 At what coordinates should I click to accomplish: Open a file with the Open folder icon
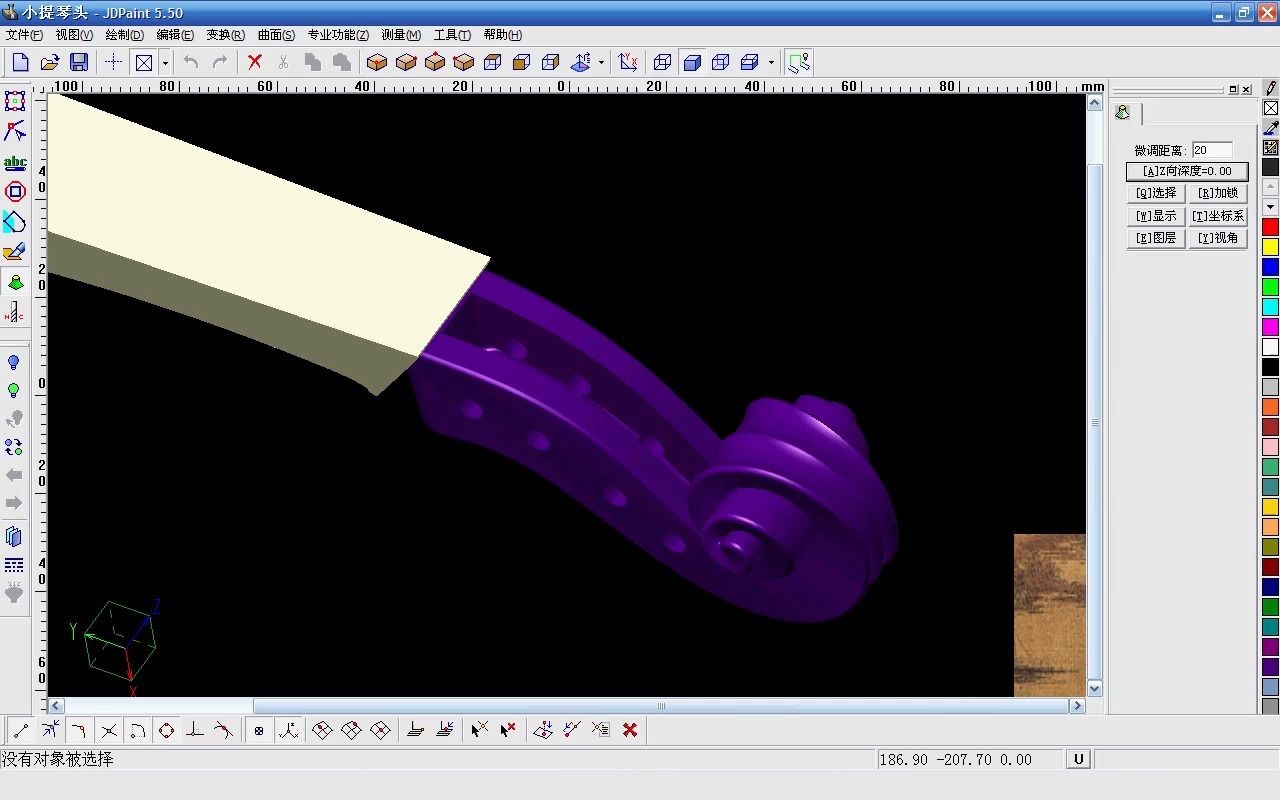click(x=50, y=61)
